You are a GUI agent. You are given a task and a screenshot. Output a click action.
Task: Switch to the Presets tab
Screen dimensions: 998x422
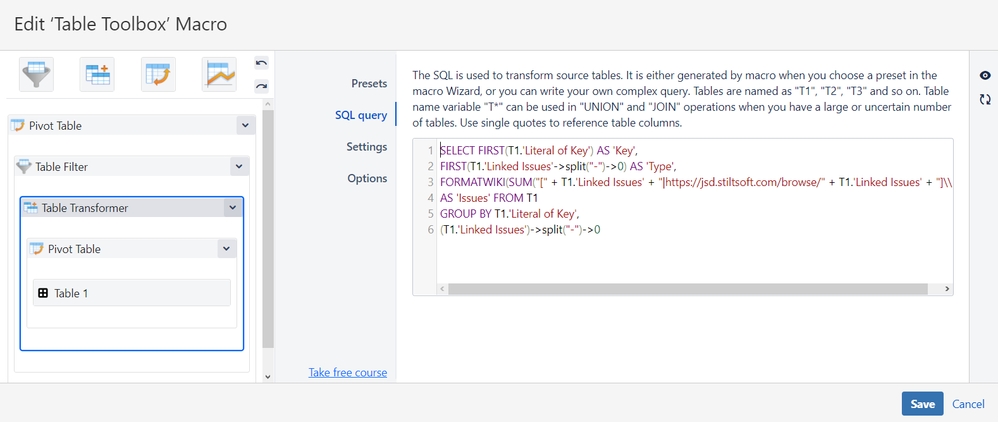point(369,83)
